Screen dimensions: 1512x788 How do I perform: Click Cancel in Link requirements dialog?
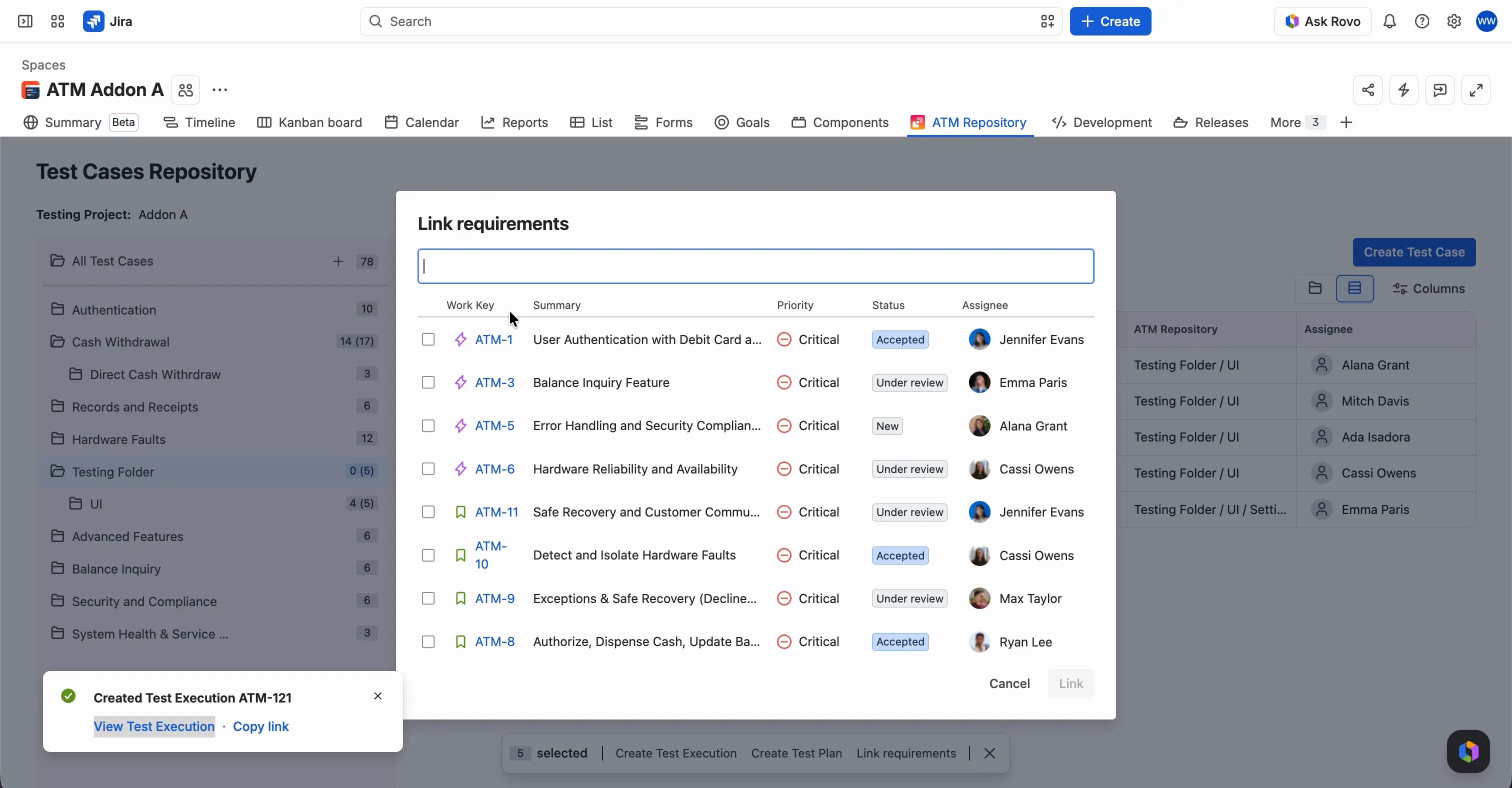tap(1009, 683)
